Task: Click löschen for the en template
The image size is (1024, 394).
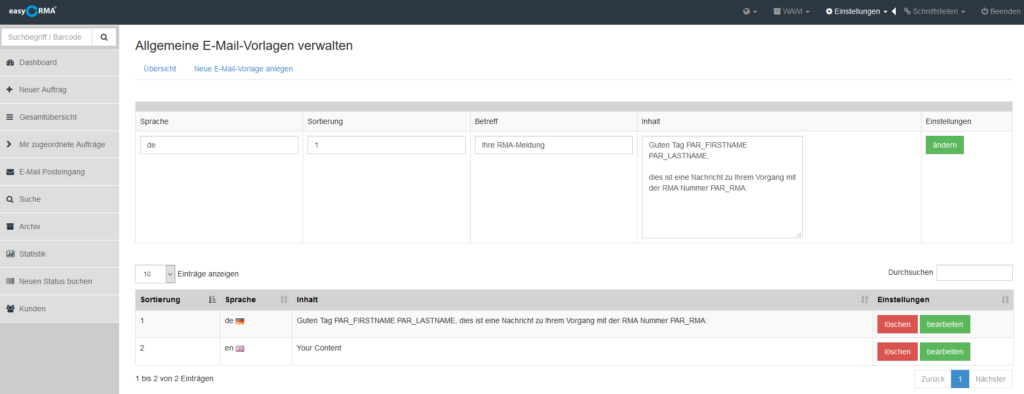Action: (x=897, y=352)
